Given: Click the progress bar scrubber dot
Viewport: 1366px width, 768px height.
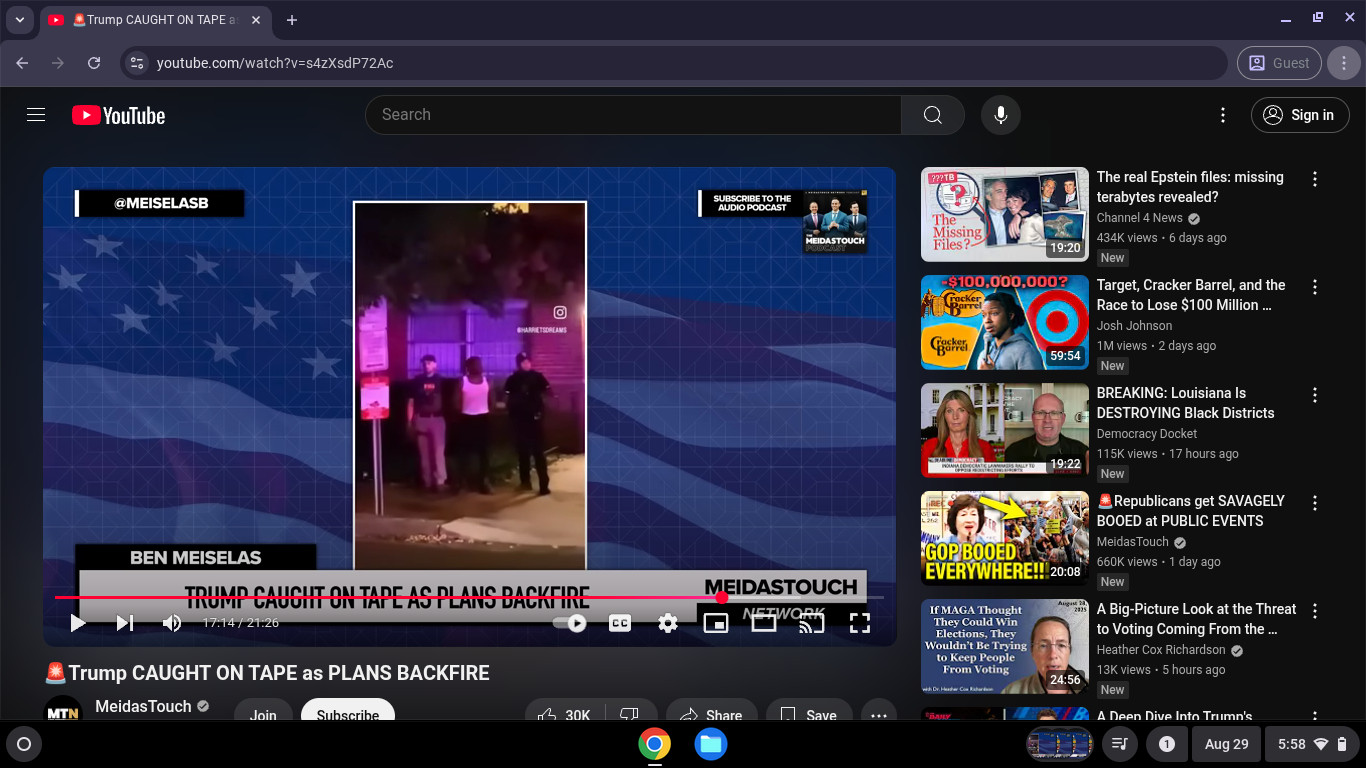Looking at the screenshot, I should (x=721, y=597).
